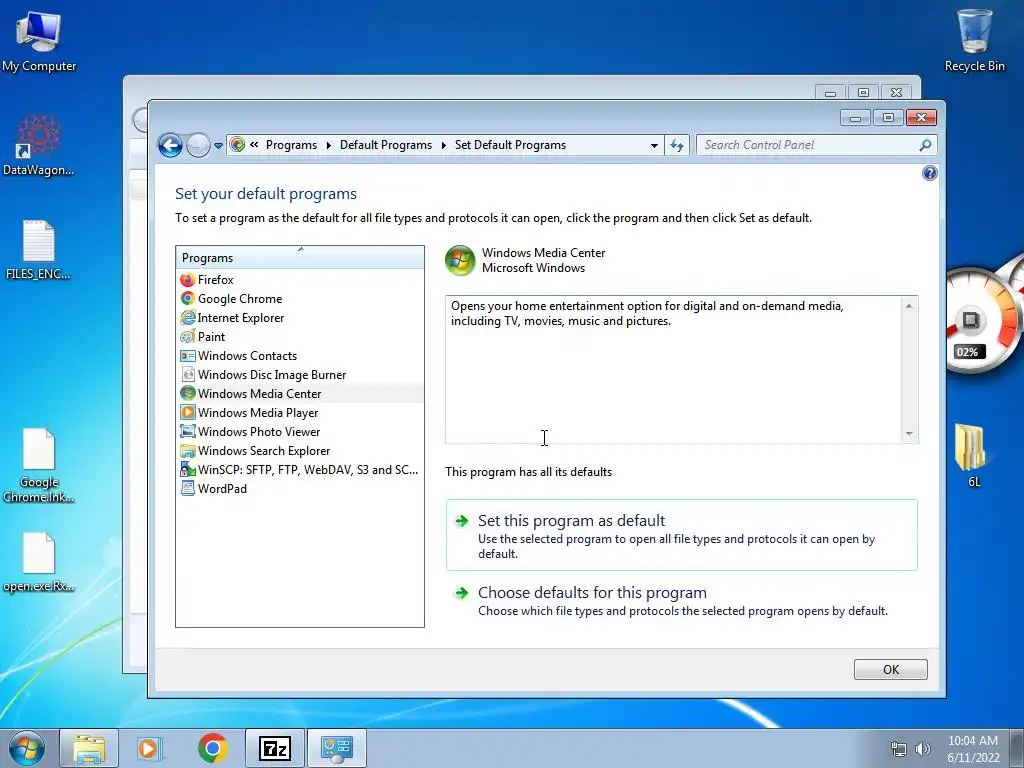The height and width of the screenshot is (768, 1024).
Task: Click the Control Panel address bar icon
Action: click(x=238, y=144)
